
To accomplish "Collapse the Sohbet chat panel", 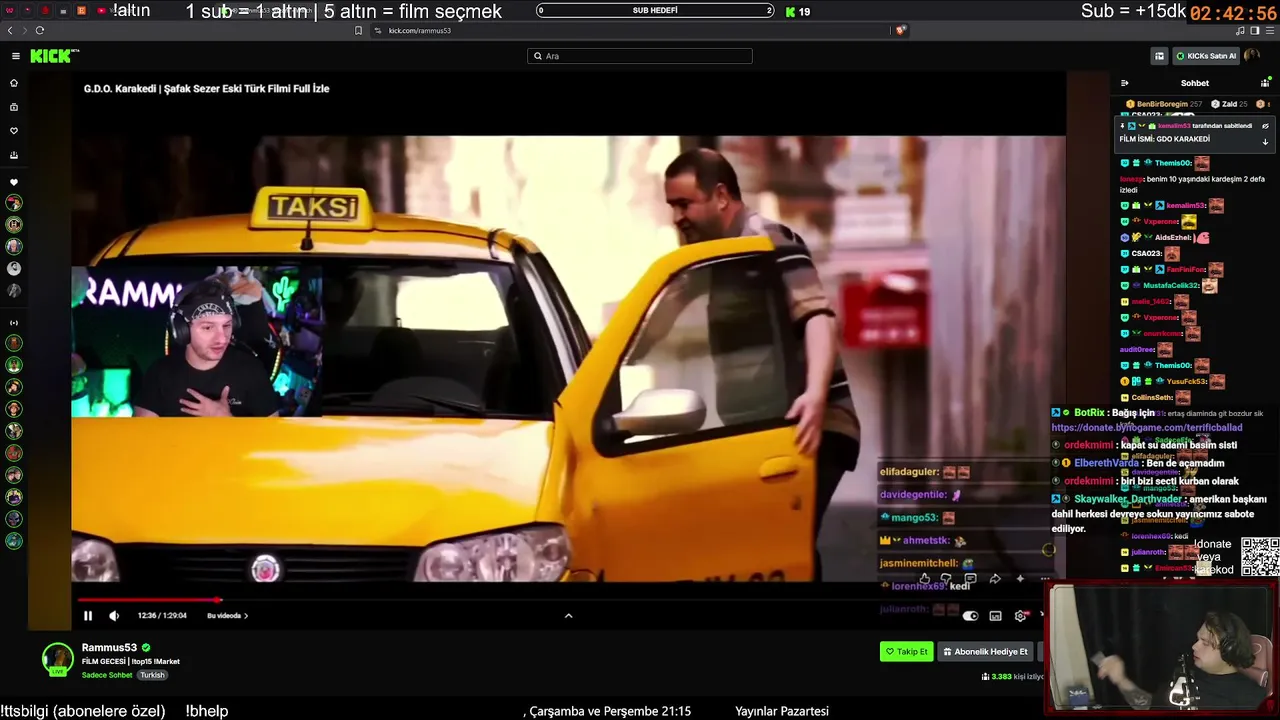I will pyautogui.click(x=1124, y=83).
